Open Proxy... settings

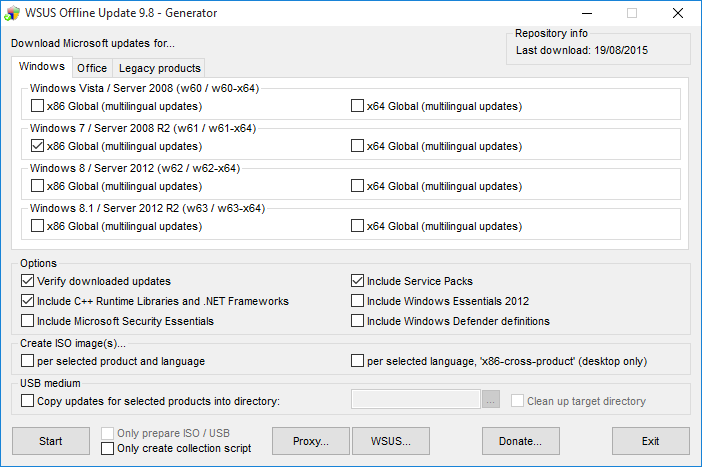[311, 441]
